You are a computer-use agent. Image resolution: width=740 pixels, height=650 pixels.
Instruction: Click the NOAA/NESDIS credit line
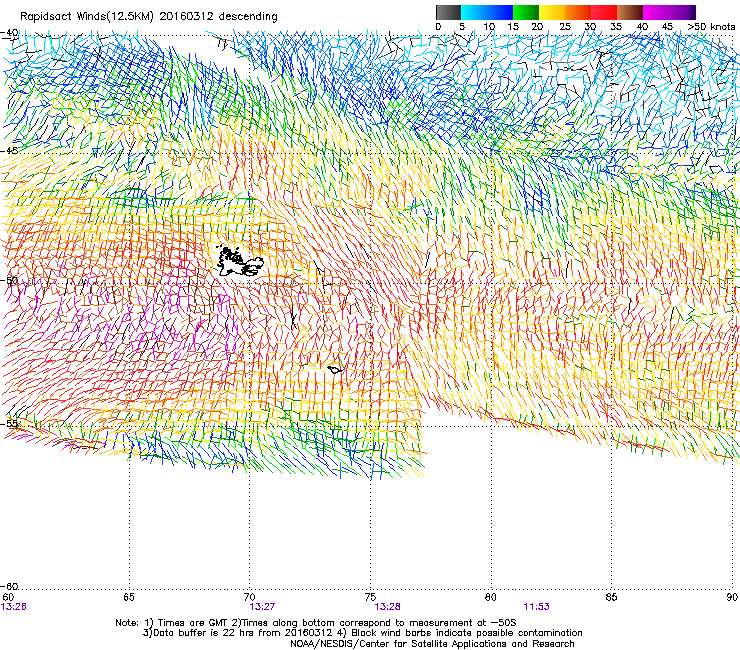click(432, 644)
